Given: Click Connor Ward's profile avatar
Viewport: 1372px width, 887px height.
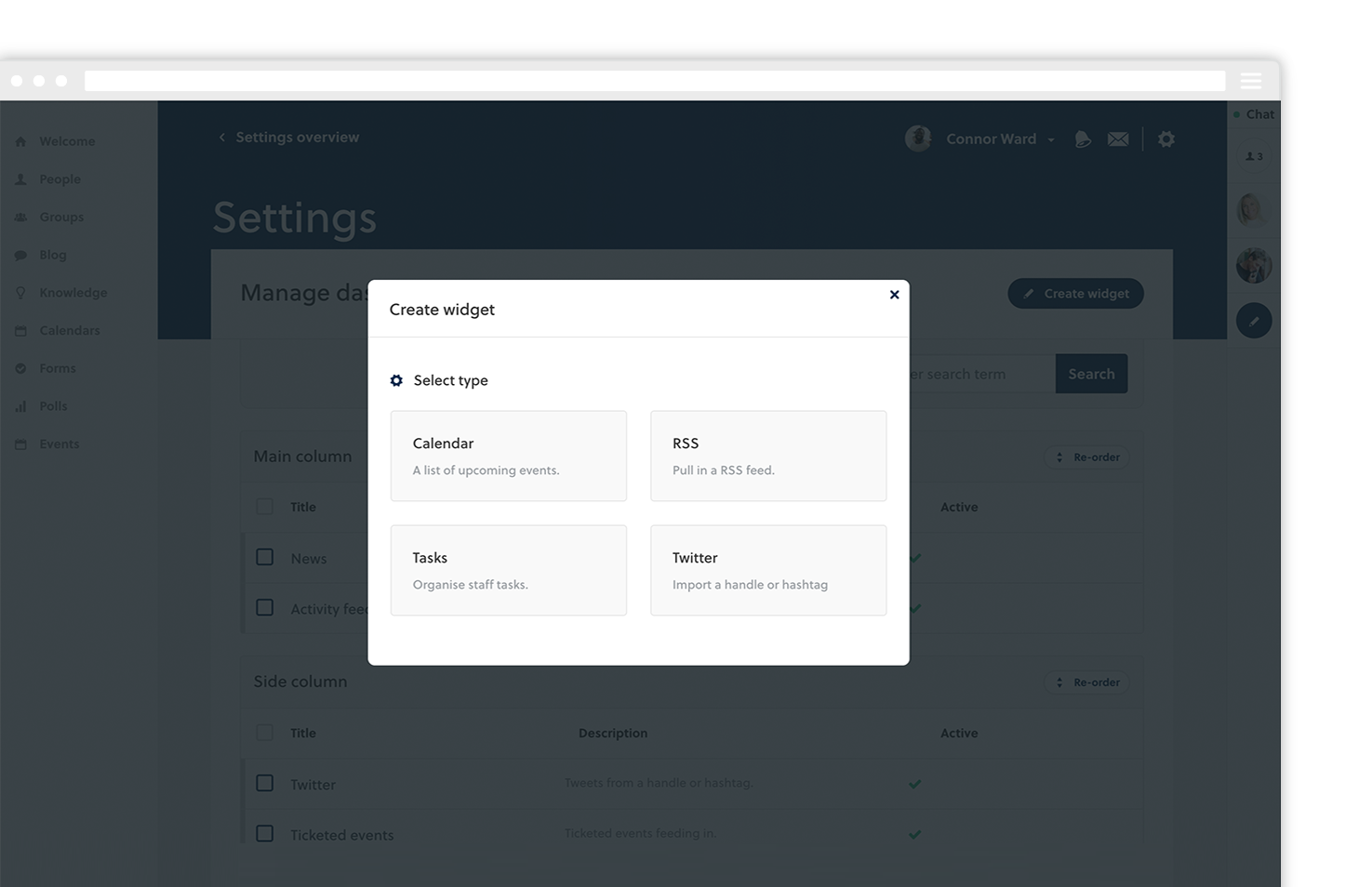Looking at the screenshot, I should (918, 139).
